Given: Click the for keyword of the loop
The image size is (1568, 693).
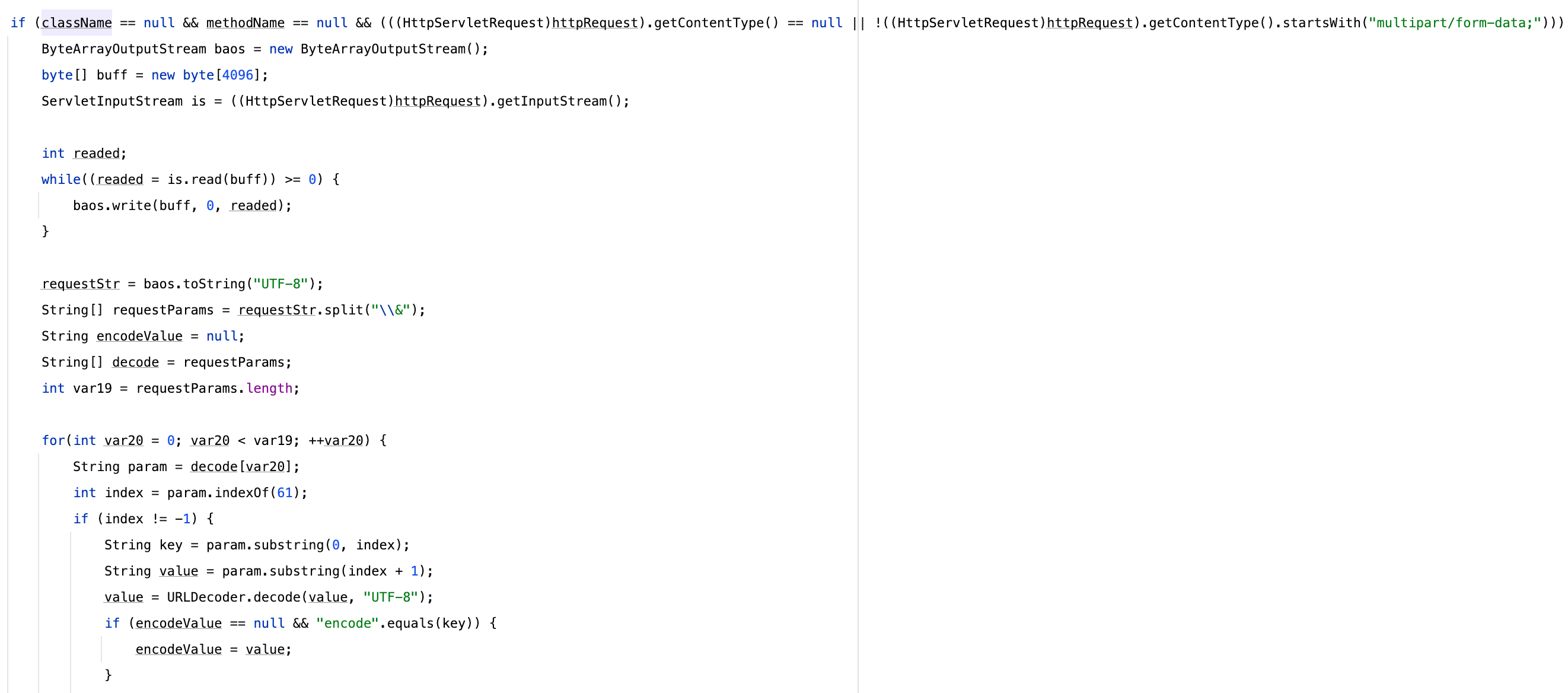Looking at the screenshot, I should [x=53, y=441].
